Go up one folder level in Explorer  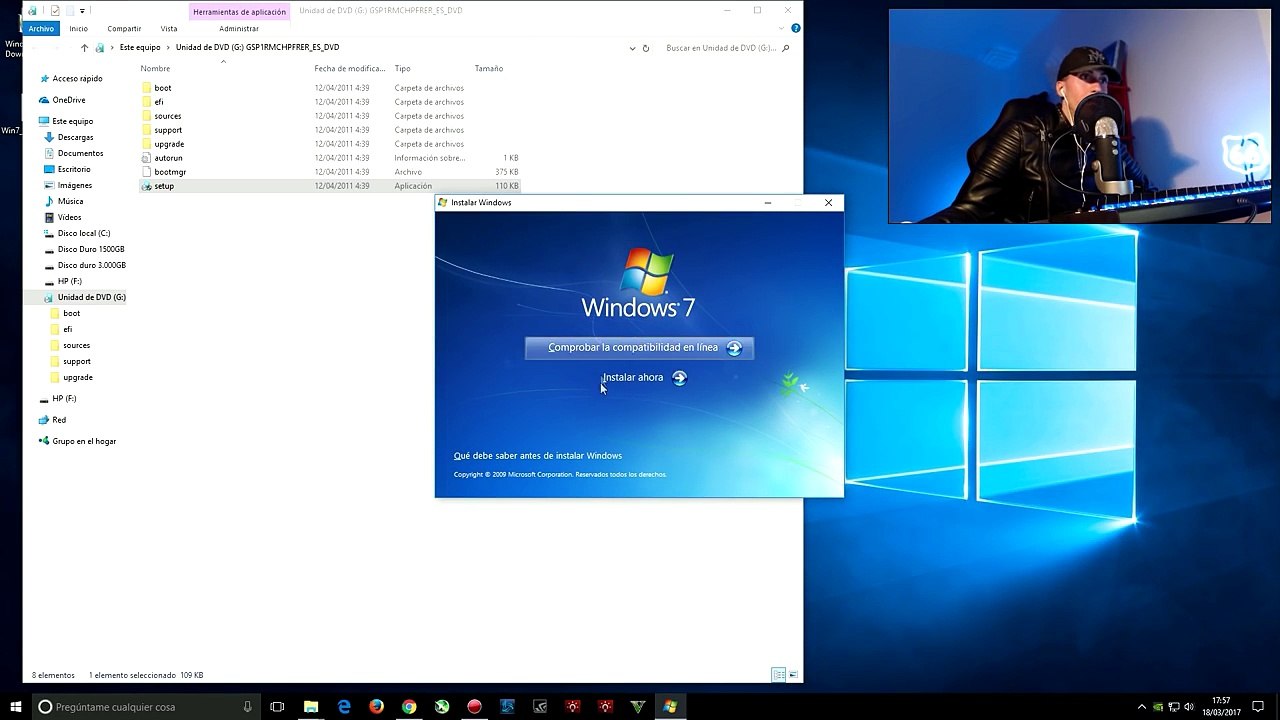(84, 48)
